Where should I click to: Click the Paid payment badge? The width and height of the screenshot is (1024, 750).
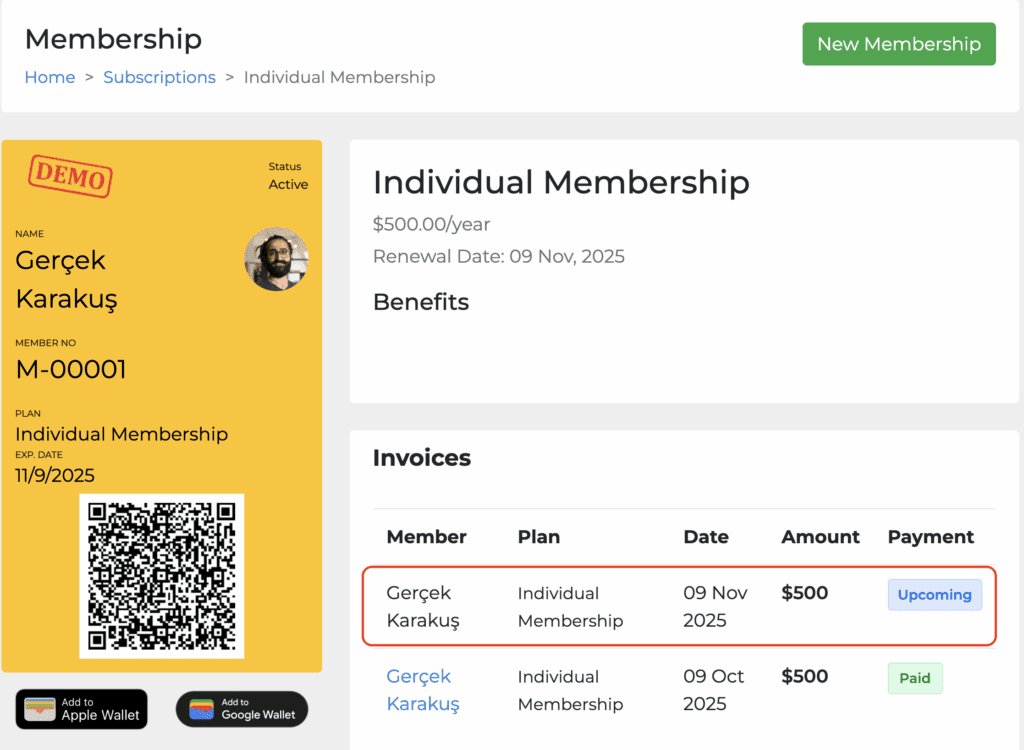point(914,678)
